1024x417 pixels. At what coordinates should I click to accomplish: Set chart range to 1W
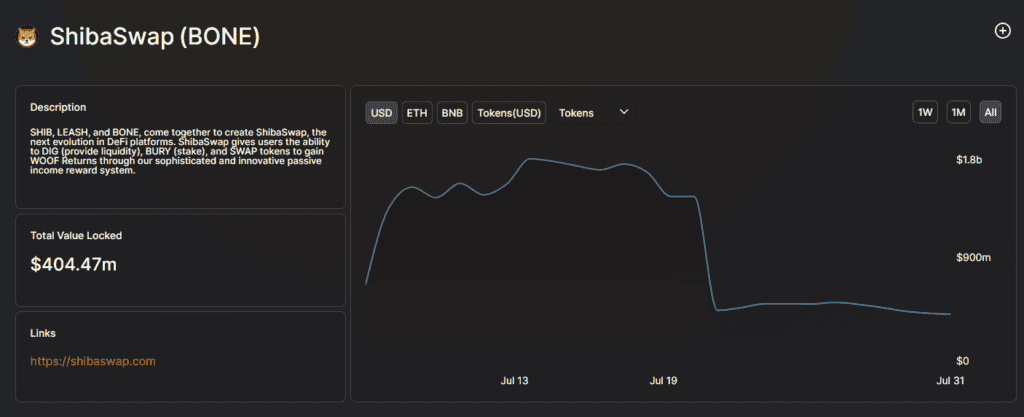[x=925, y=113]
